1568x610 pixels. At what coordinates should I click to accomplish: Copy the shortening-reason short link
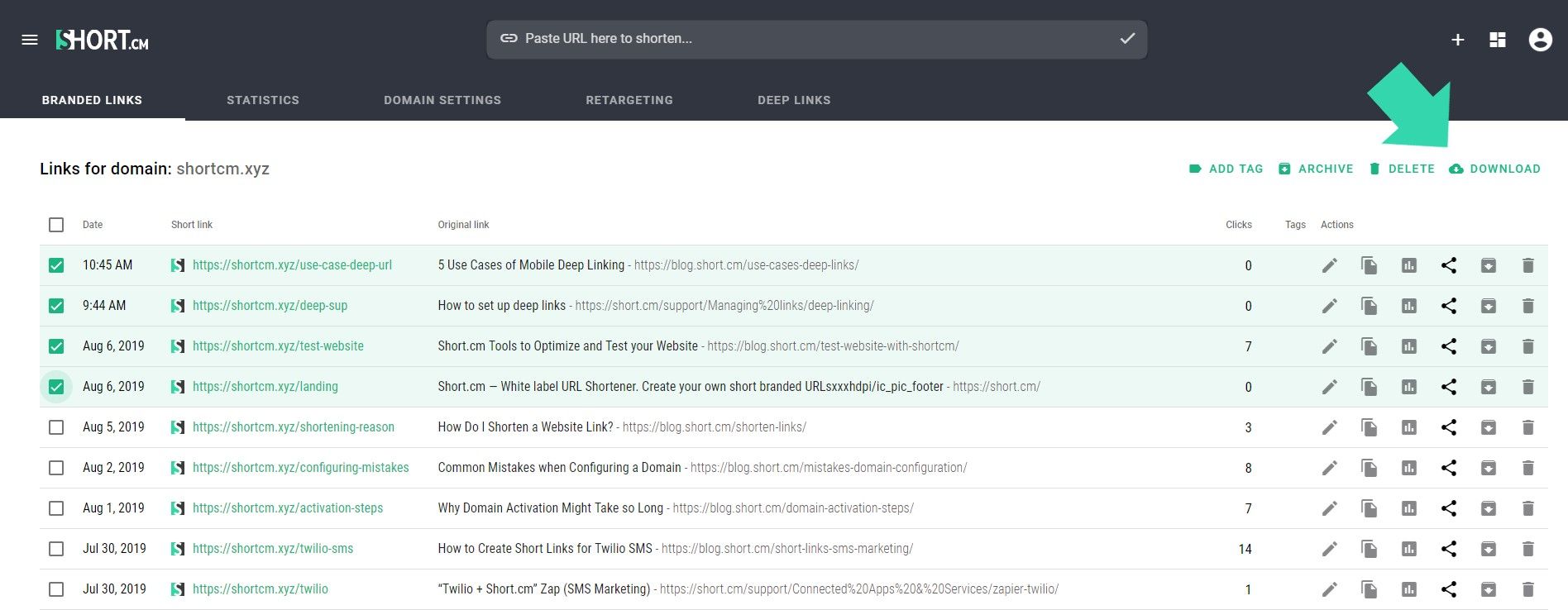pos(1370,427)
